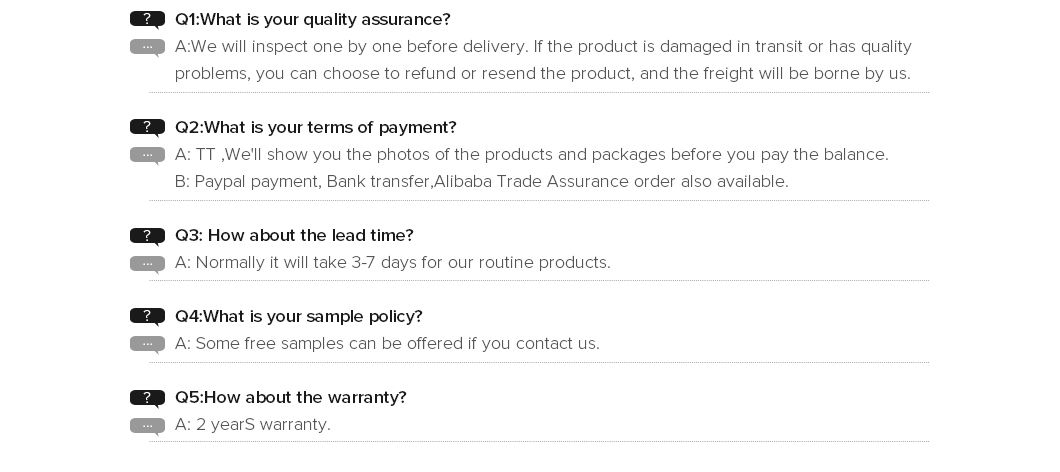Image resolution: width=1060 pixels, height=472 pixels.
Task: Click the question mark icon beside Q1
Action: coord(147,20)
